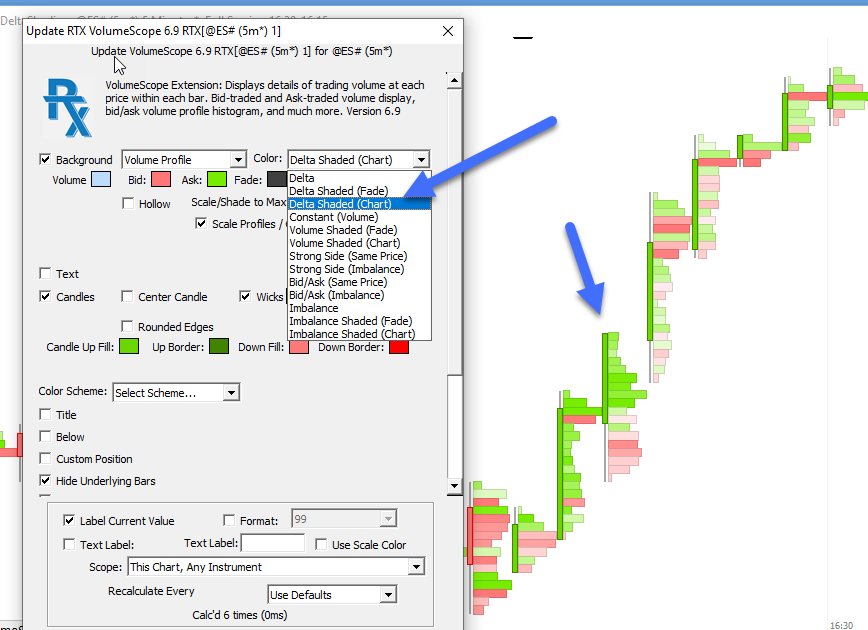
Task: Enable the Below checkbox
Action: [x=45, y=436]
